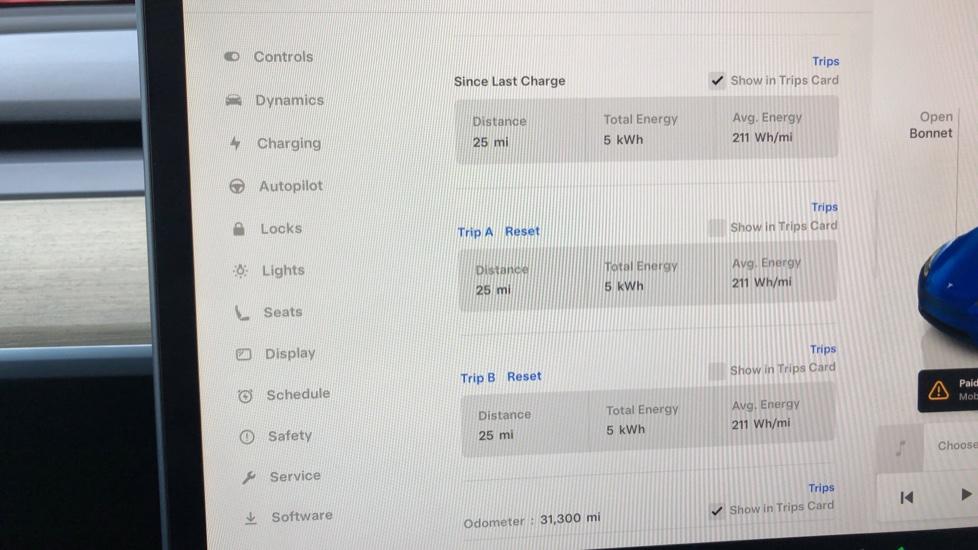The image size is (978, 550).
Task: Select the Autopilot steering wheel icon
Action: (x=237, y=186)
